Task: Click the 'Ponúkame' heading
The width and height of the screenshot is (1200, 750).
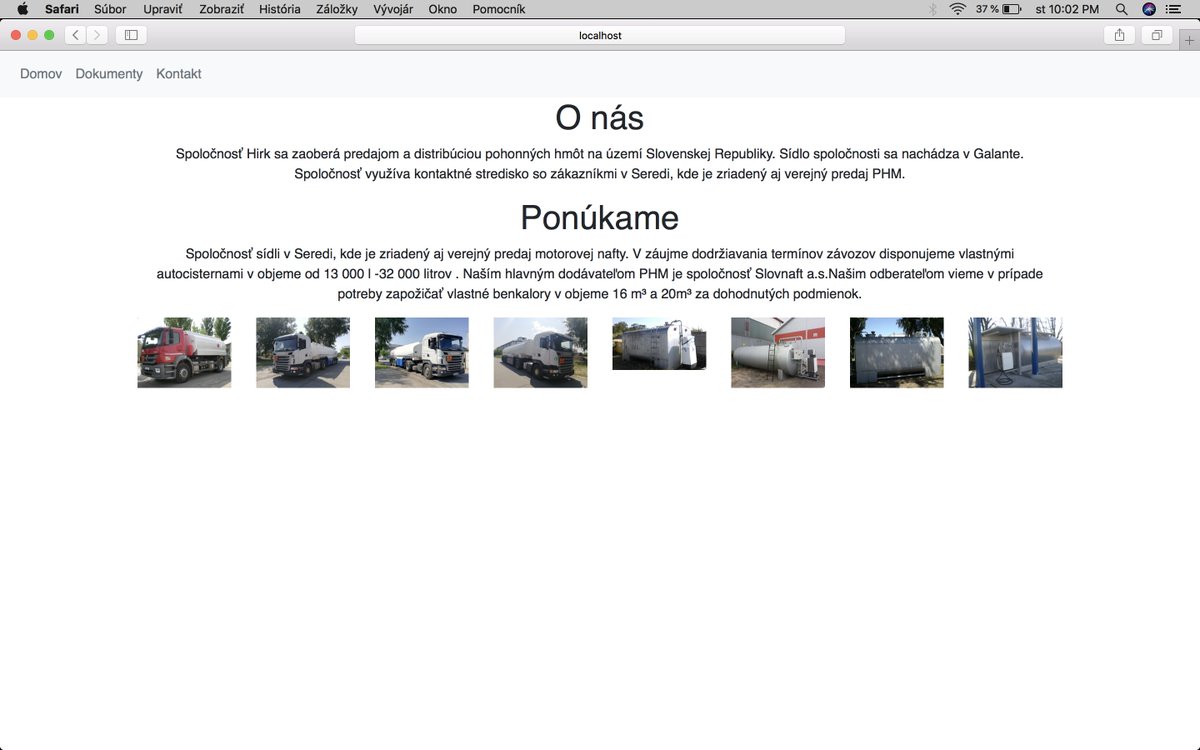Action: coord(600,218)
